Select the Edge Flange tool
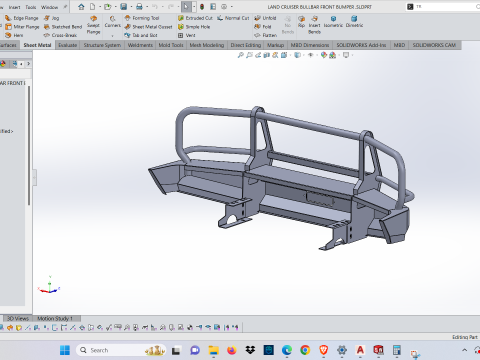Screen dimensions: 480x360 tap(22, 18)
